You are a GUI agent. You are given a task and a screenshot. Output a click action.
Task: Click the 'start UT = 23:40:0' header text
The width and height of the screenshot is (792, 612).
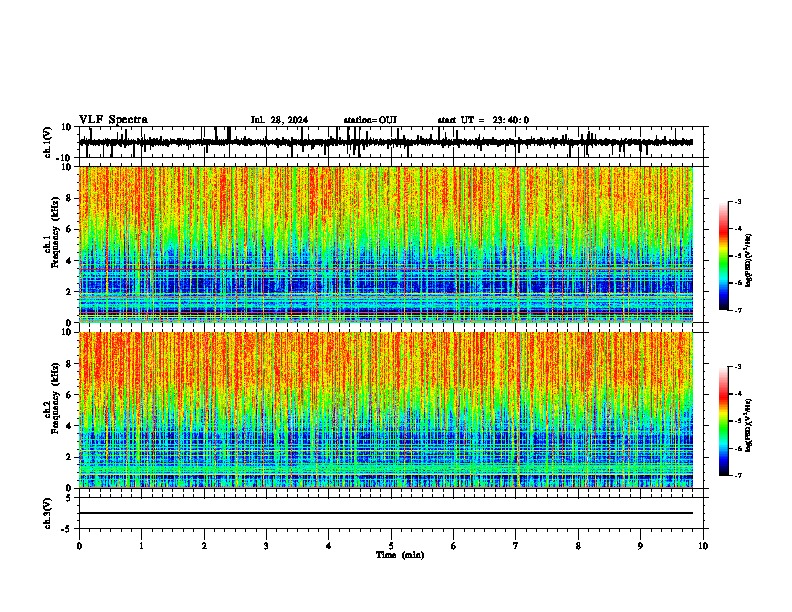pos(483,120)
